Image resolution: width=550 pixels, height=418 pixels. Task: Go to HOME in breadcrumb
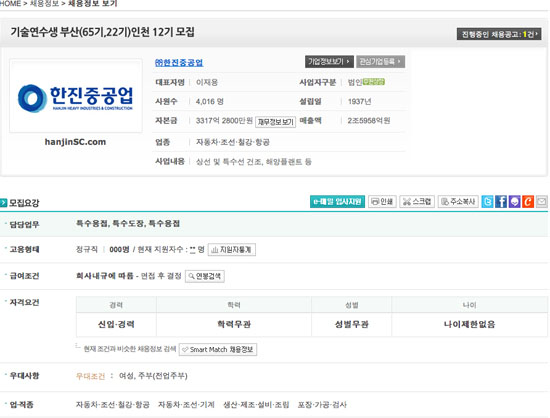[10, 4]
